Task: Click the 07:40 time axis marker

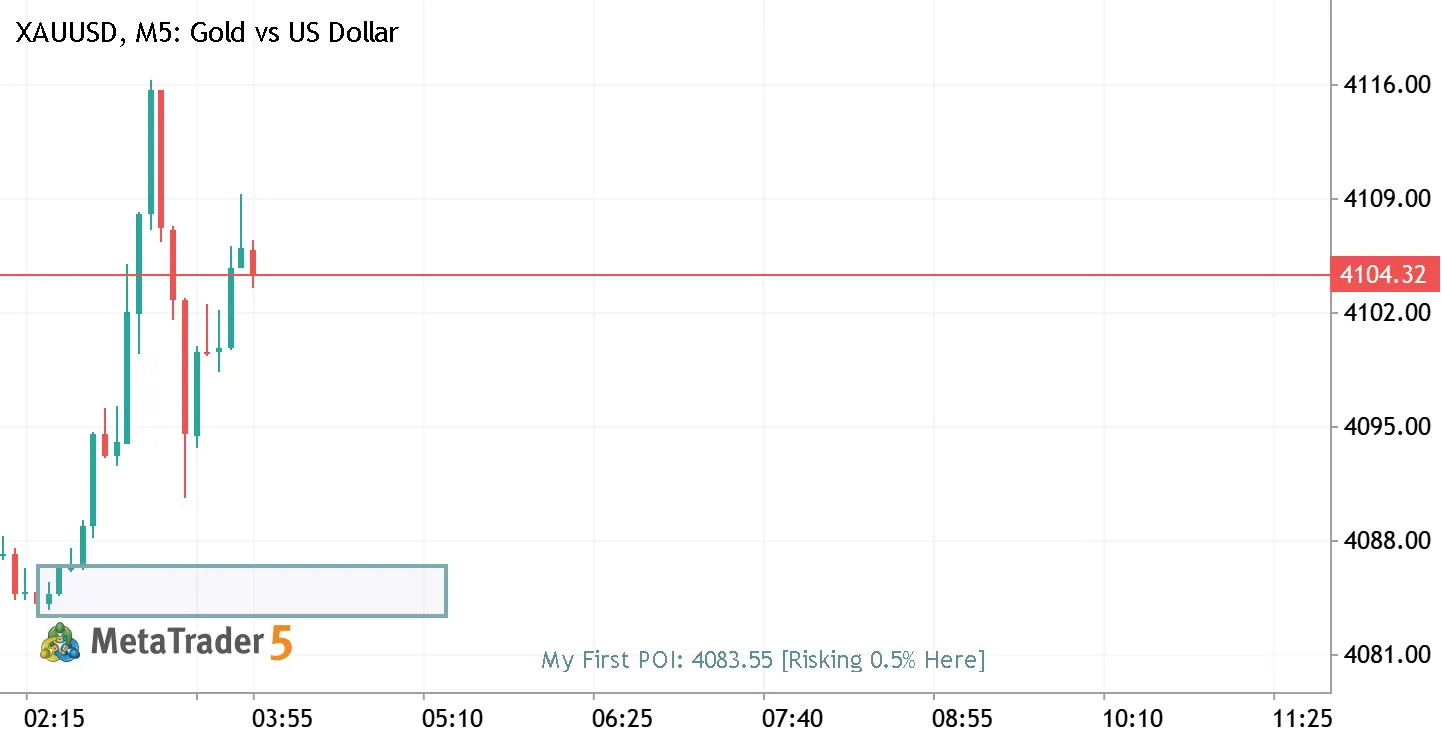Action: click(x=792, y=718)
